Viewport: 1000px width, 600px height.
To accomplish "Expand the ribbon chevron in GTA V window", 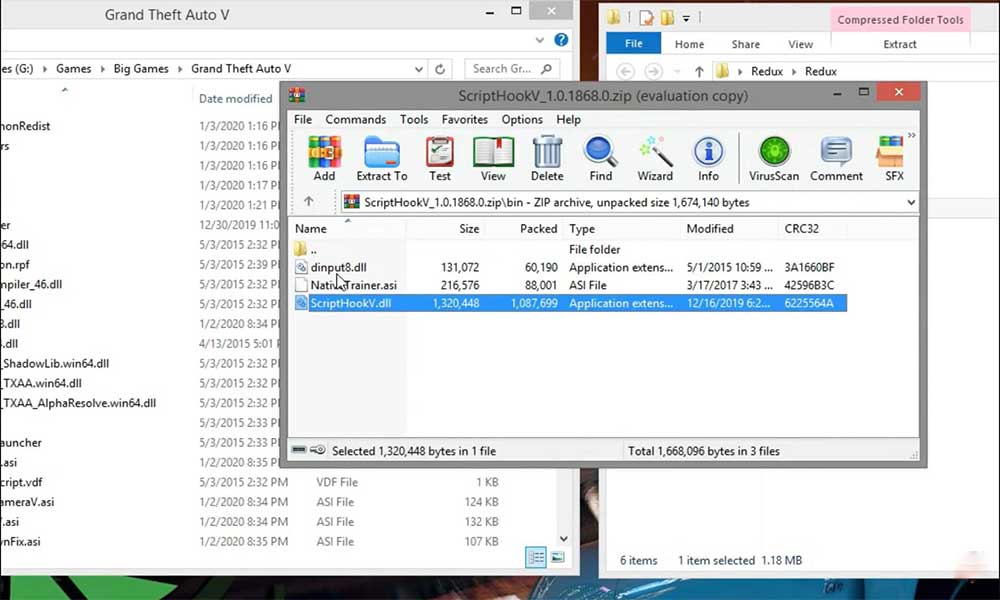I will (540, 40).
